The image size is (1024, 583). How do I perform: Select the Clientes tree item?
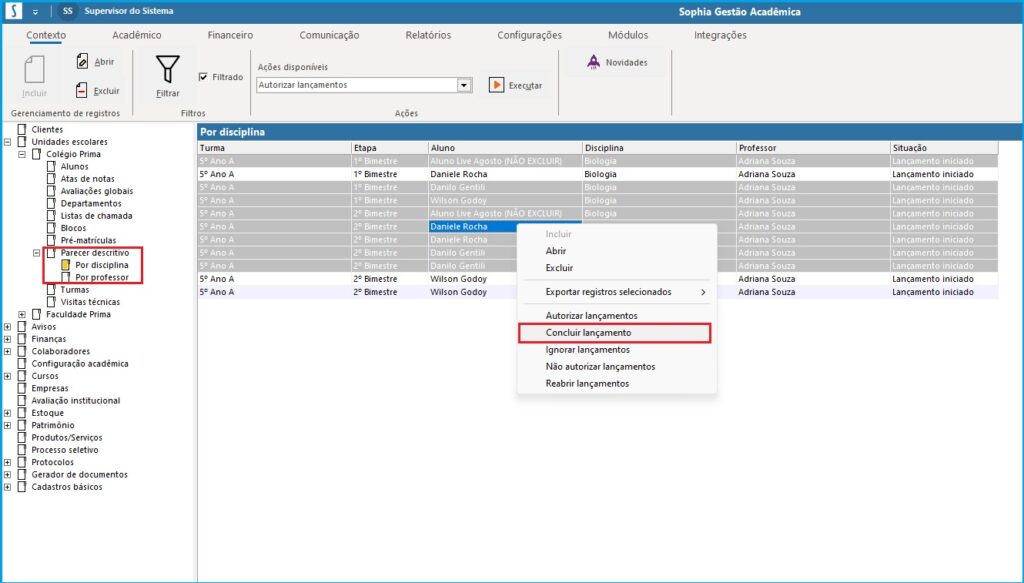tap(47, 129)
